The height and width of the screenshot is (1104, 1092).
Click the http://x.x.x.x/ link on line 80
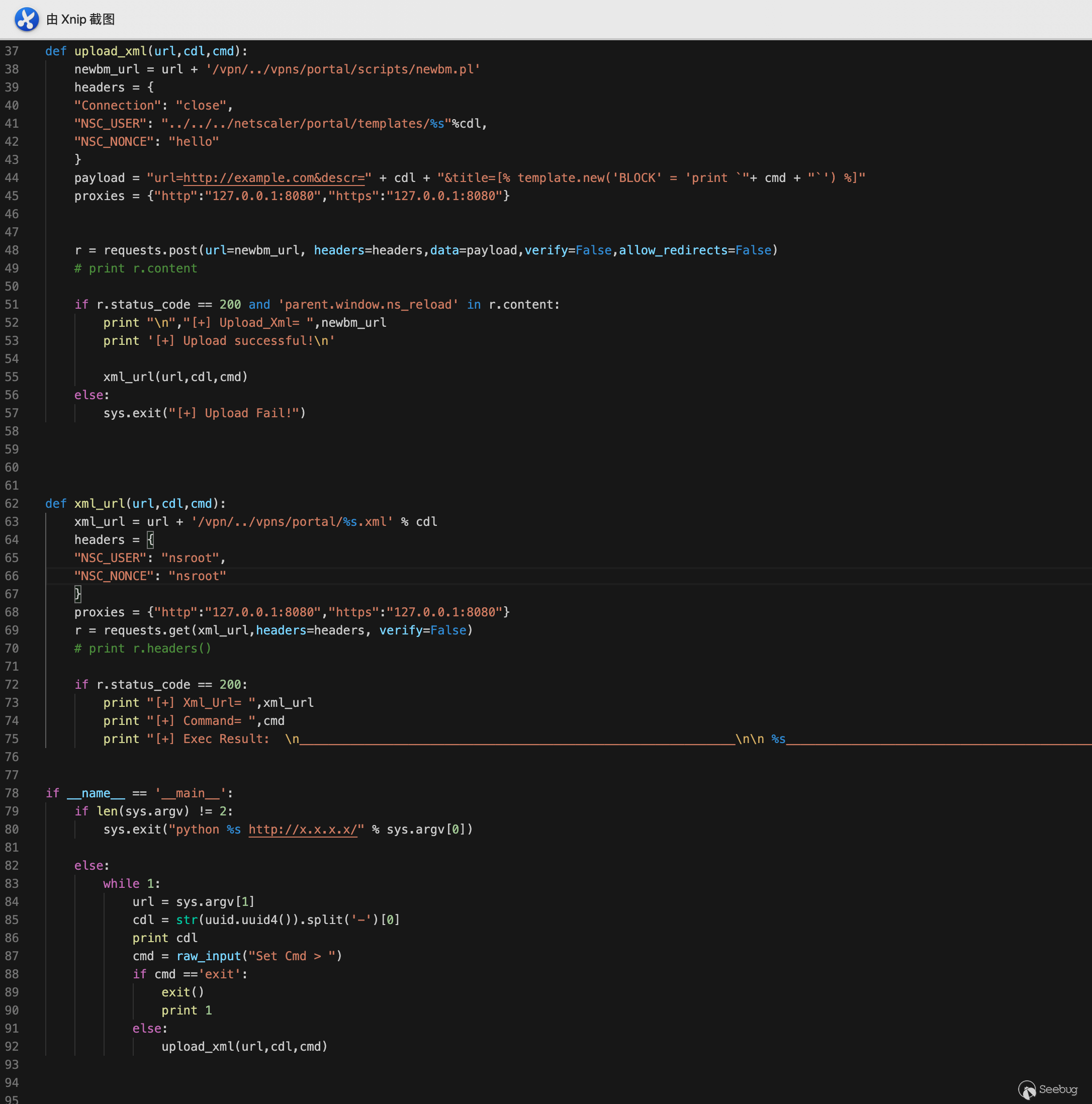click(x=303, y=829)
